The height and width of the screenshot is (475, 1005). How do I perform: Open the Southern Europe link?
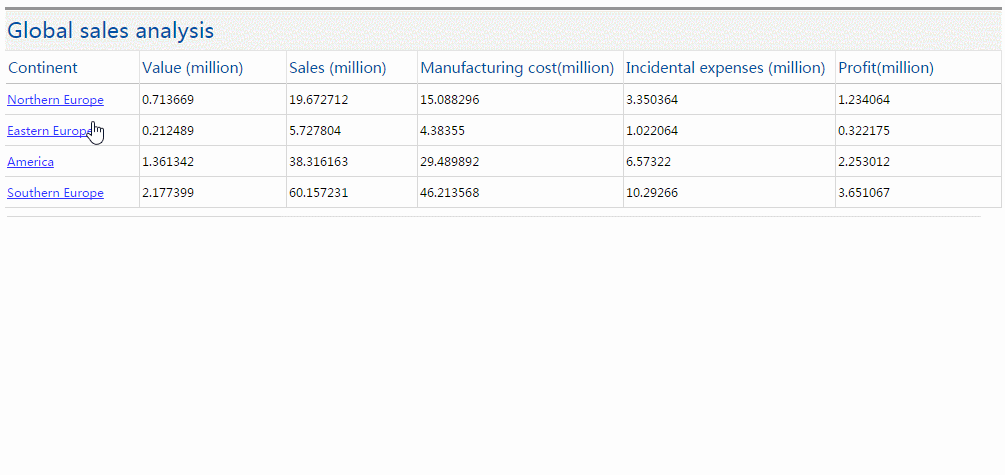(x=55, y=192)
